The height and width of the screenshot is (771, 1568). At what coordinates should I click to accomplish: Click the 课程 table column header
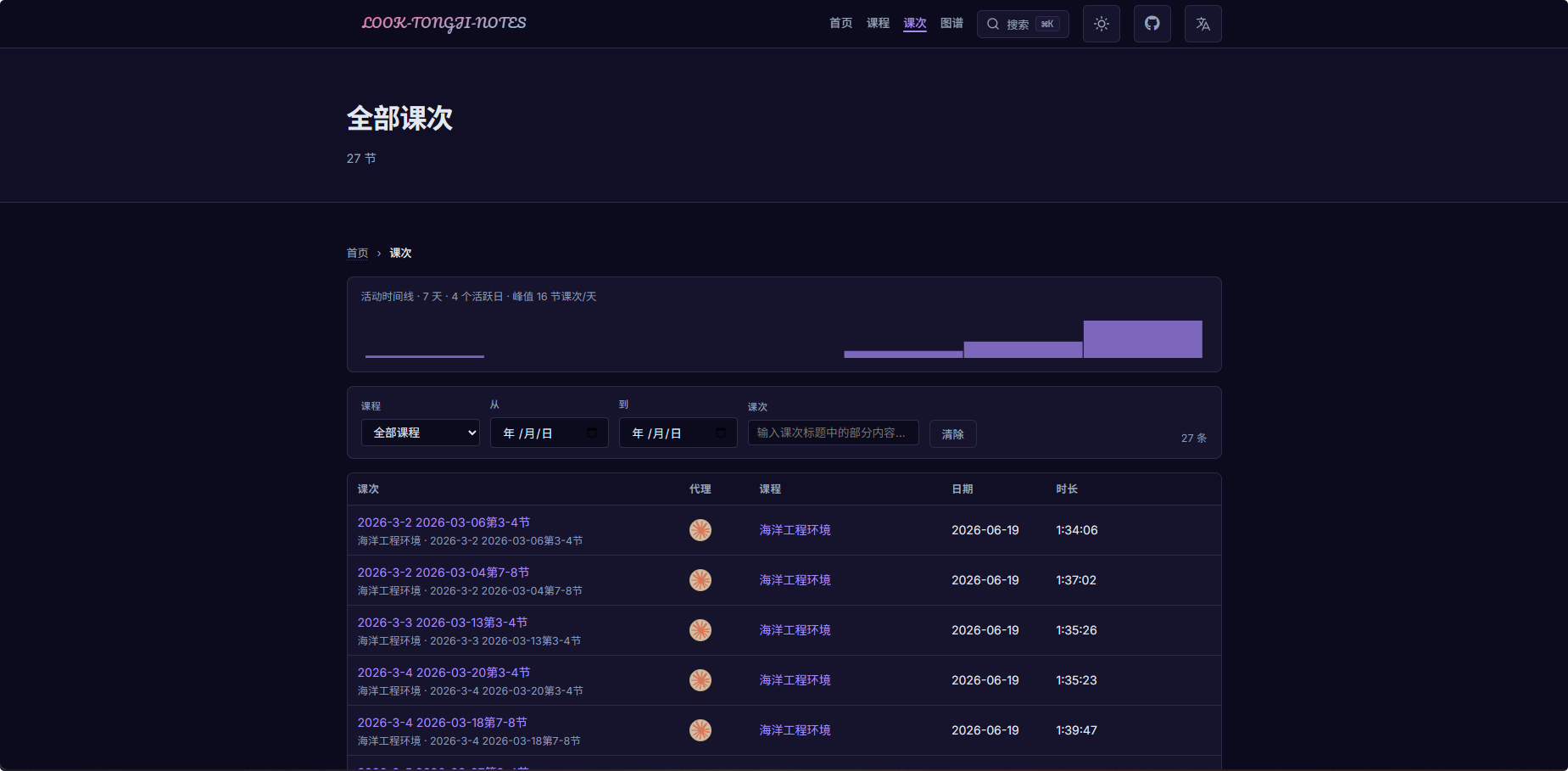pos(770,489)
